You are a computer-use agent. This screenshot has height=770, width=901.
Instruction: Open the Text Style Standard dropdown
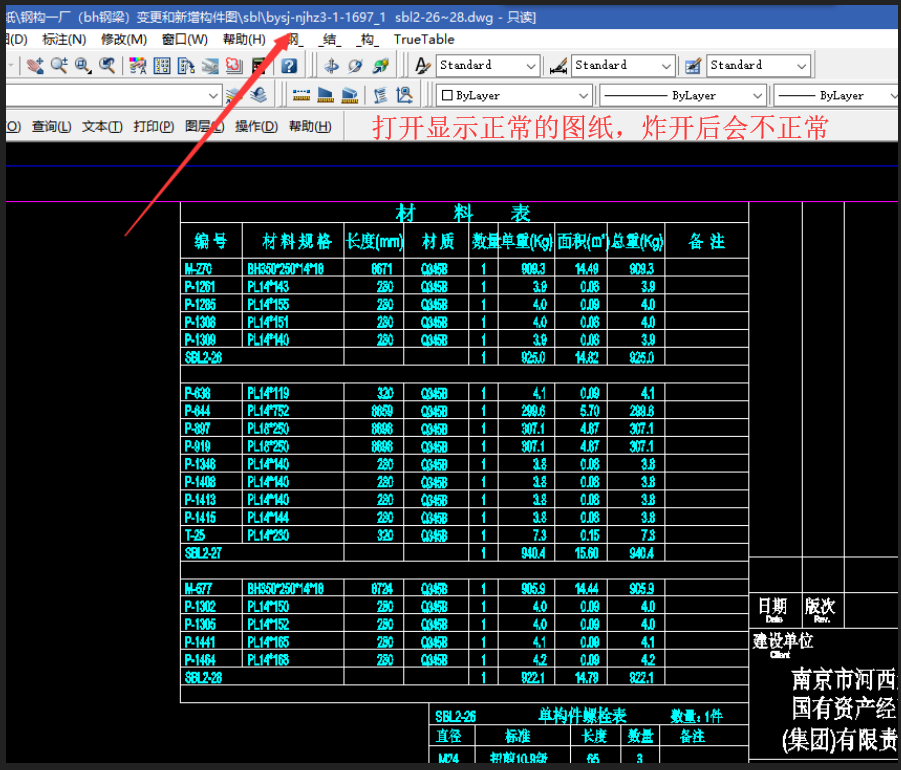point(488,66)
